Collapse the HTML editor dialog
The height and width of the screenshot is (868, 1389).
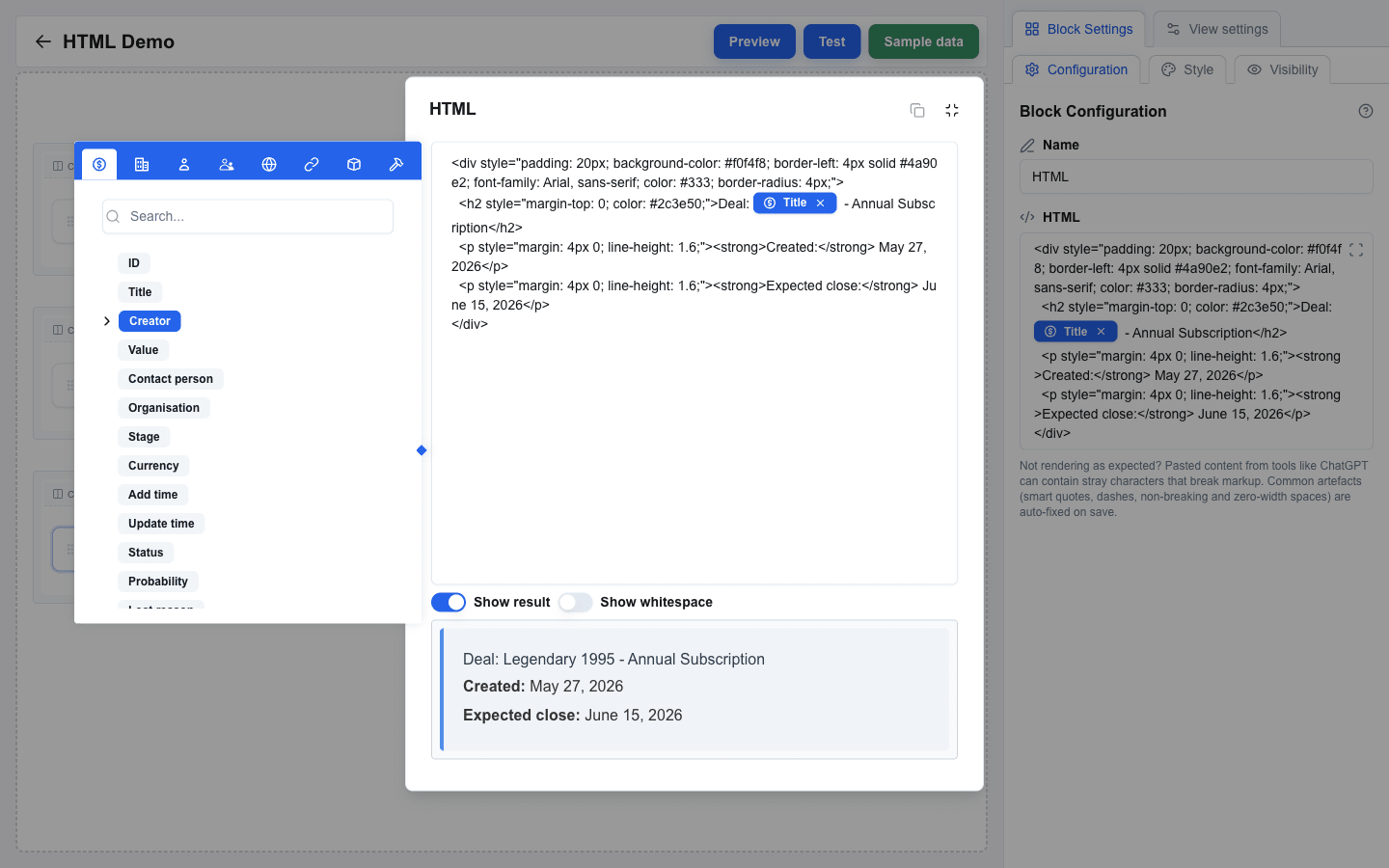tap(952, 110)
